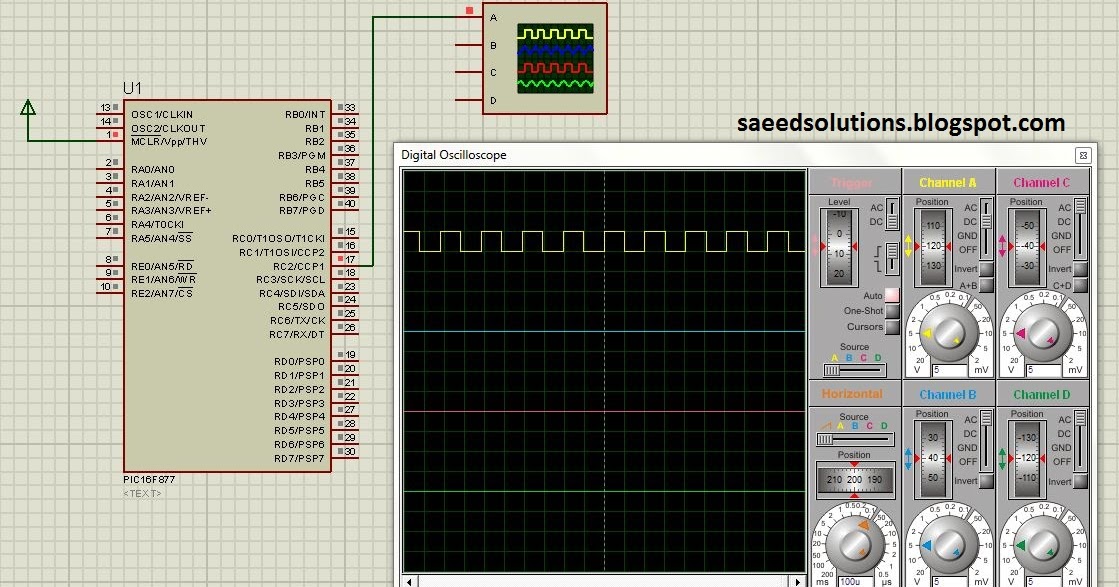The image size is (1119, 587).
Task: Click the Horizontal 100u timebase field
Action: tap(854, 581)
